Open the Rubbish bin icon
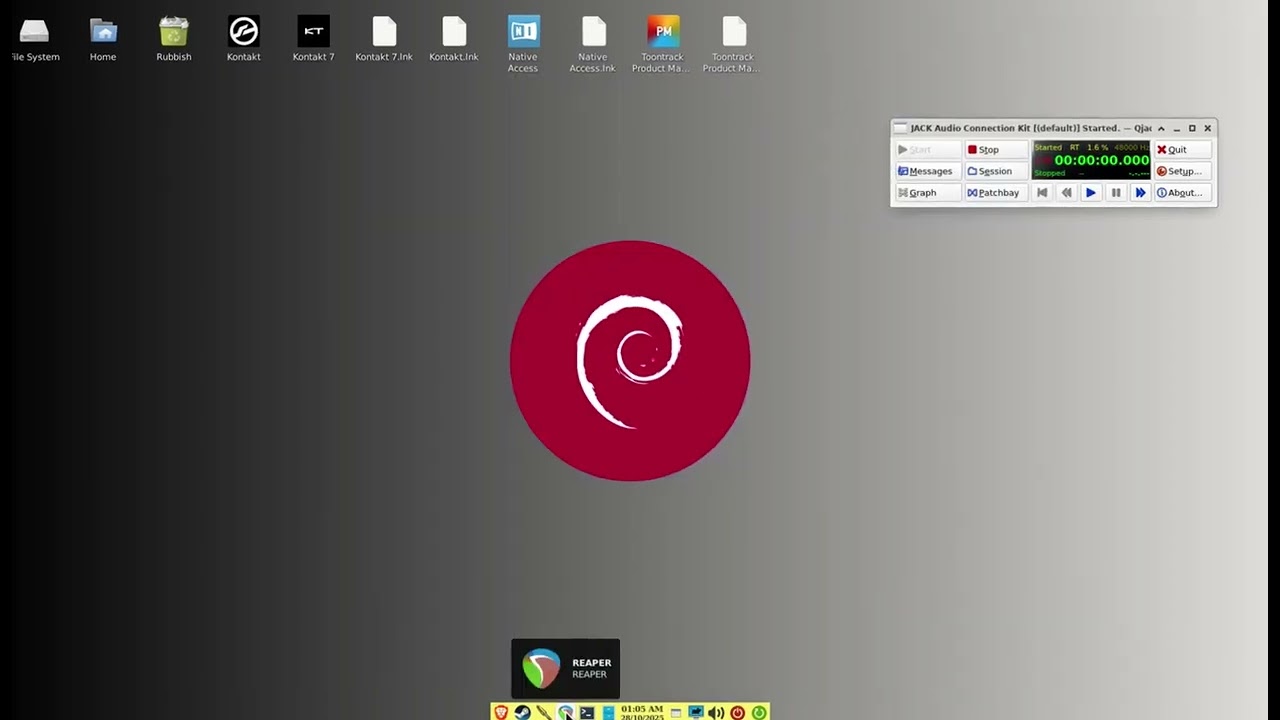This screenshot has height=720, width=1280. tap(173, 40)
